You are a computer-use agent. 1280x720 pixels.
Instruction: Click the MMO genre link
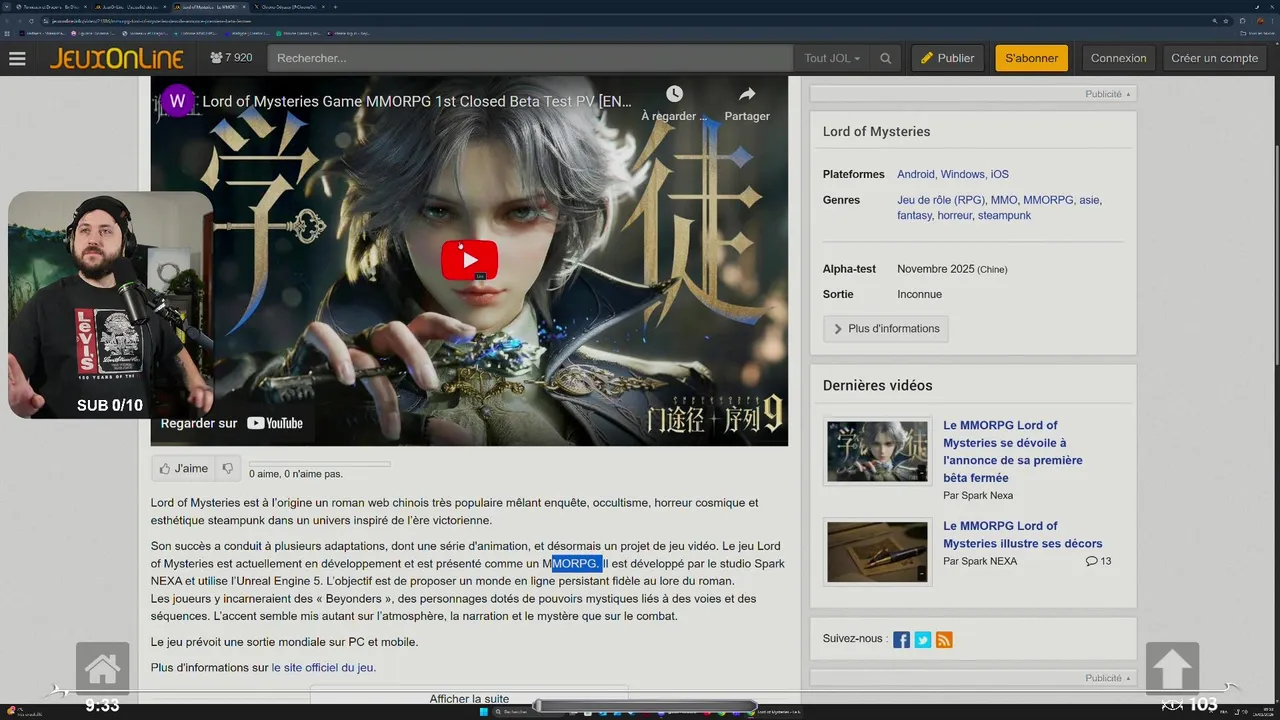click(x=1004, y=200)
